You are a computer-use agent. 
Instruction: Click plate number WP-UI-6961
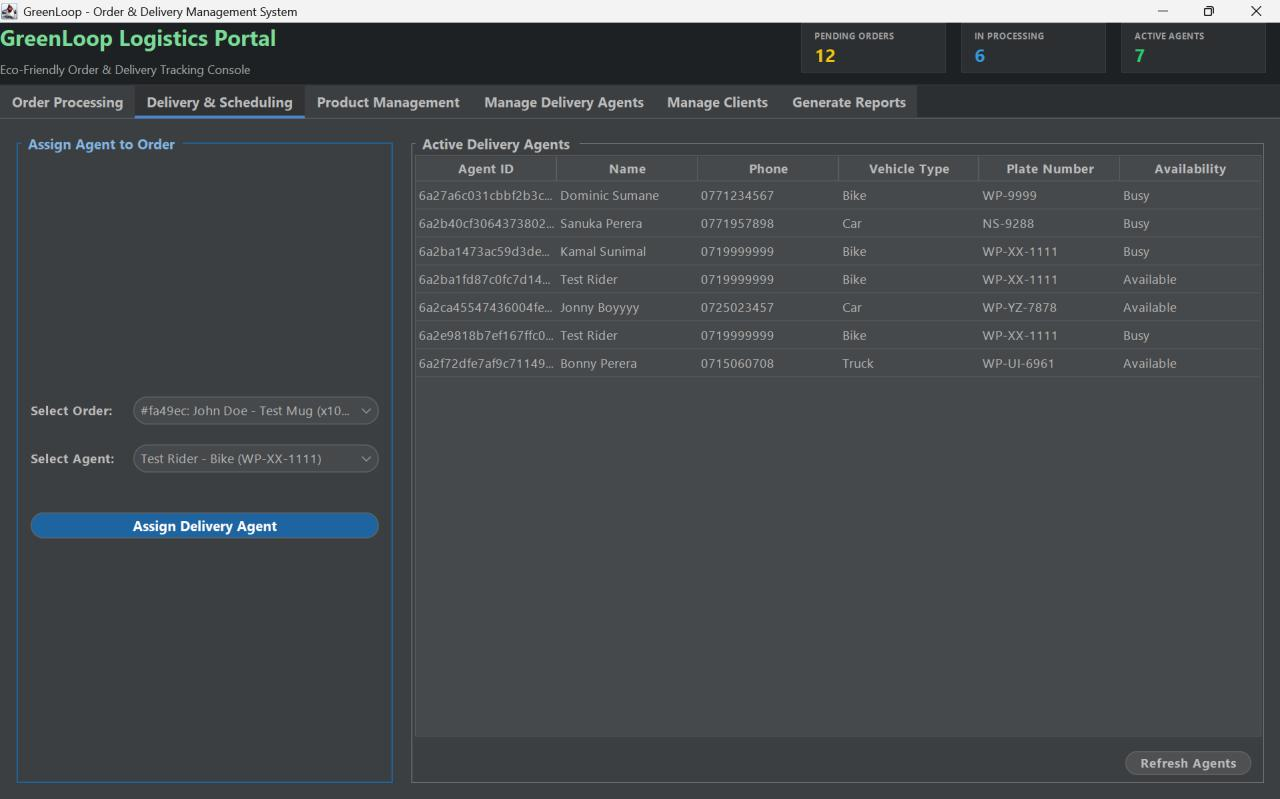pyautogui.click(x=1018, y=364)
